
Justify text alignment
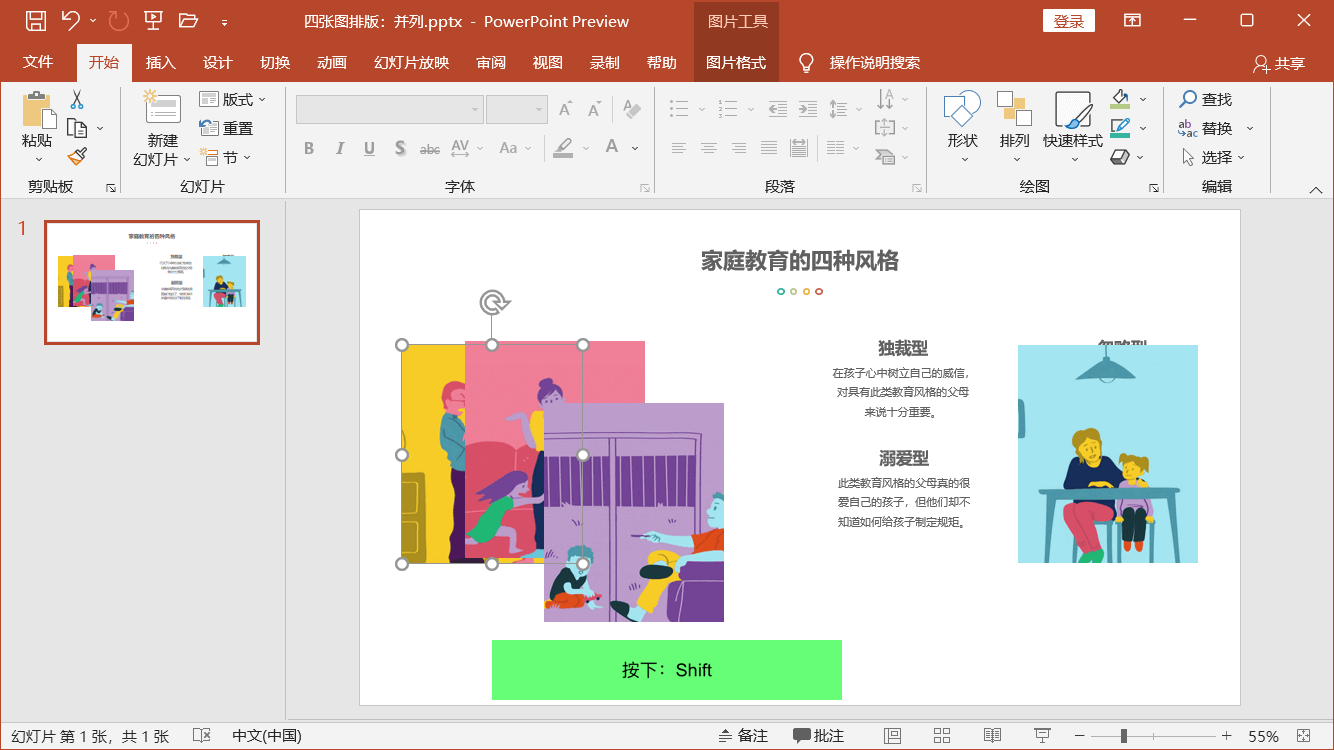point(768,148)
